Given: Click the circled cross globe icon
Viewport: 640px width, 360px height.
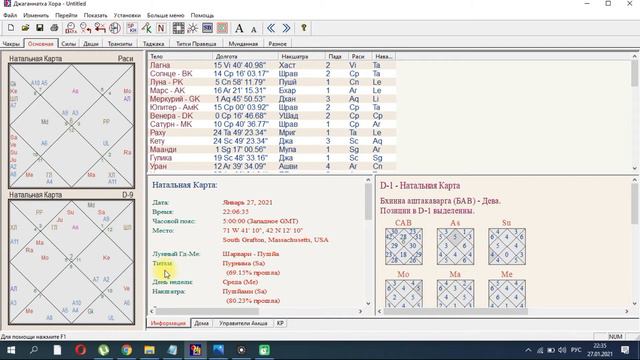Looking at the screenshot, I should point(115,28).
